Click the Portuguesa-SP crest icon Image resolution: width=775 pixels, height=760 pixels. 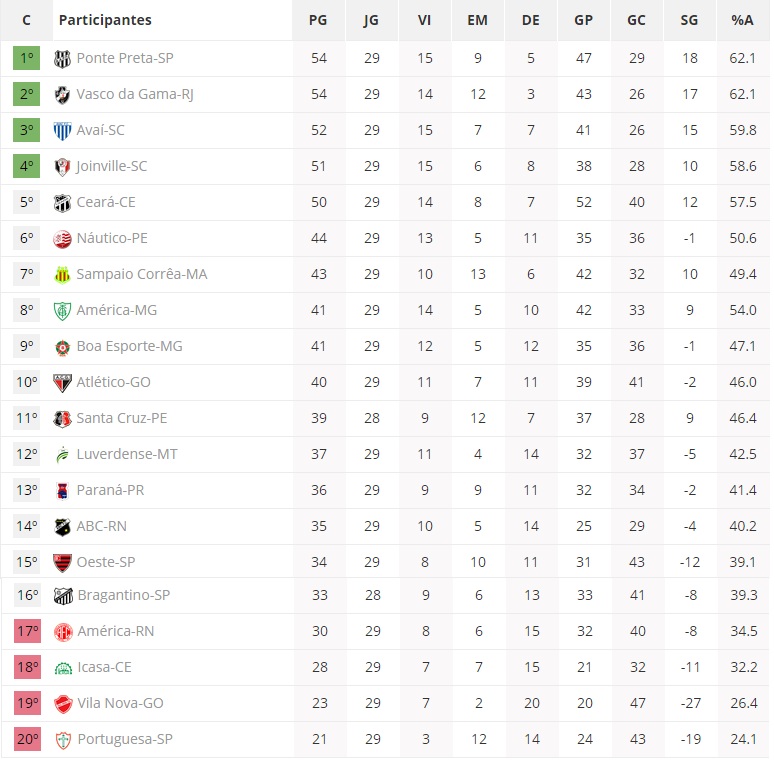[x=63, y=740]
